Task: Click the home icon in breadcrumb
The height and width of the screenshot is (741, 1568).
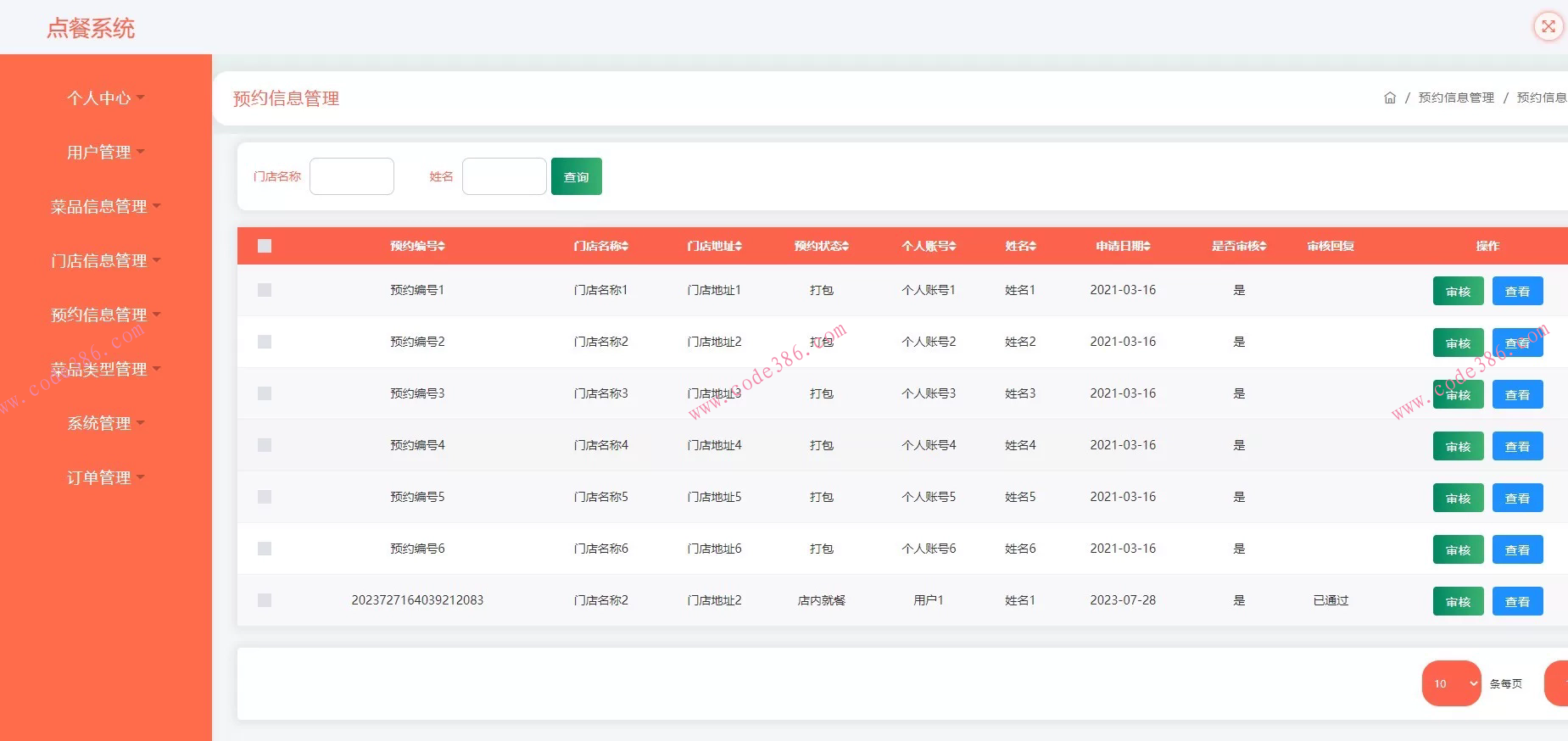Action: pyautogui.click(x=1389, y=98)
